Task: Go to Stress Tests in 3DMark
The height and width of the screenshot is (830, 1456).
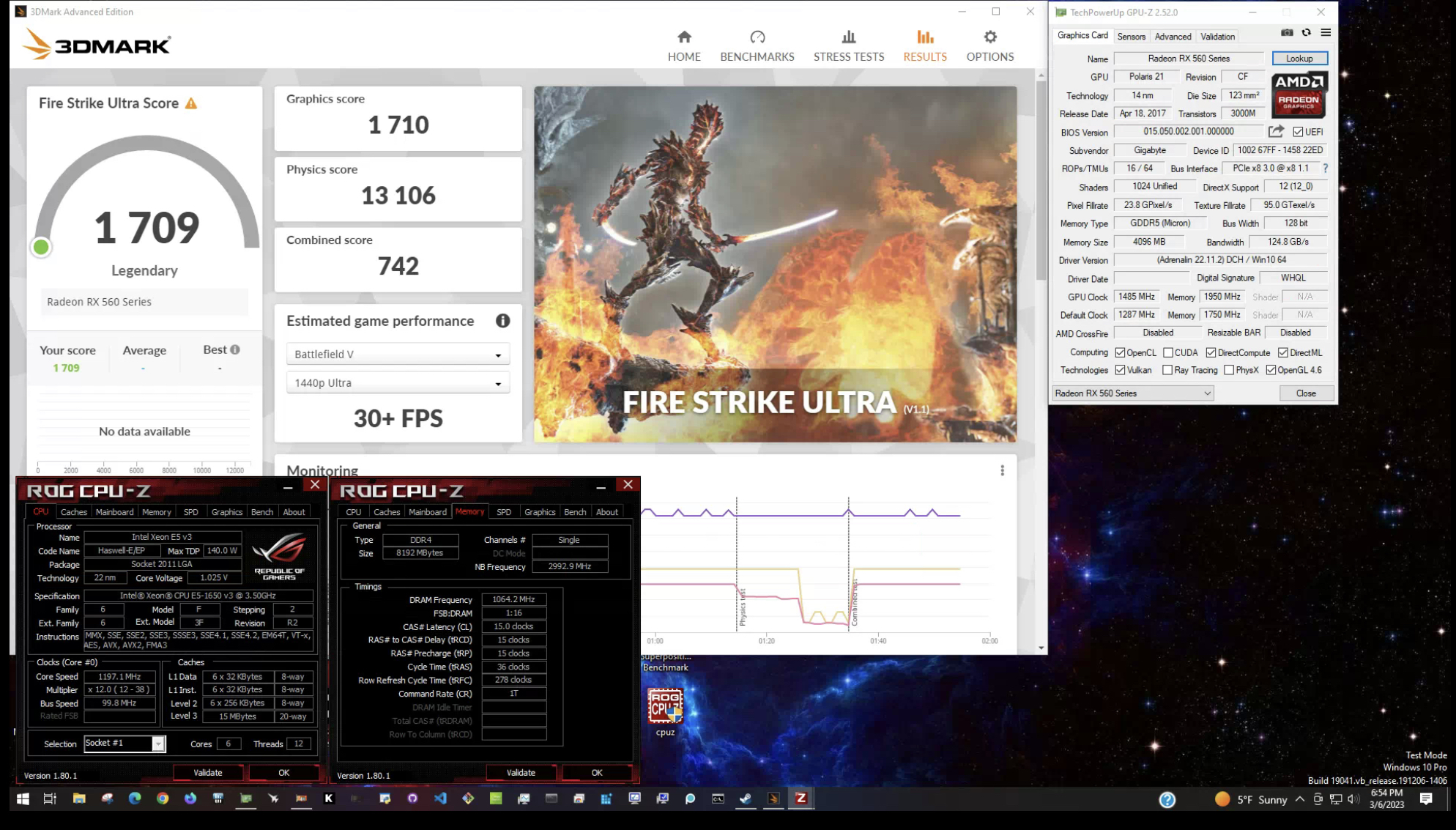Action: (x=848, y=45)
